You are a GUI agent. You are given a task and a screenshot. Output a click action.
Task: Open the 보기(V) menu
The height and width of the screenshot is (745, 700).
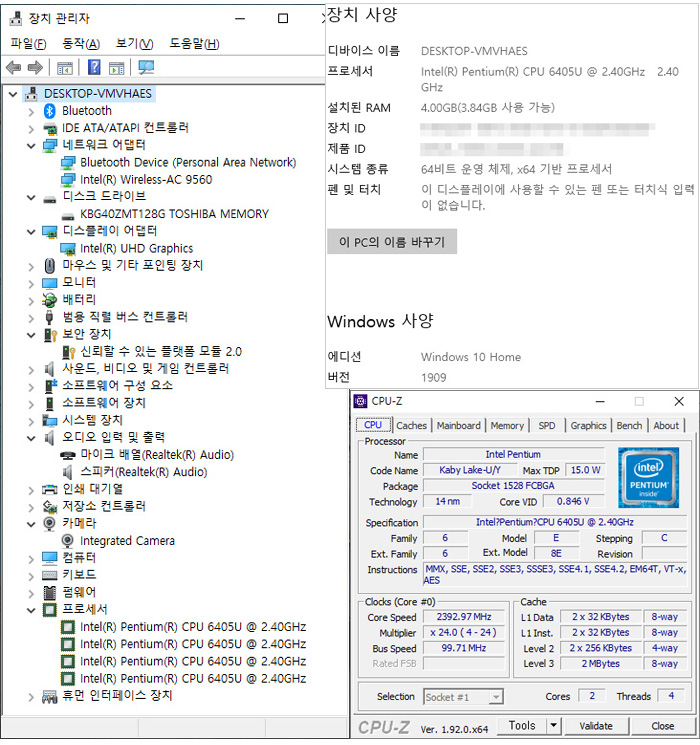134,44
